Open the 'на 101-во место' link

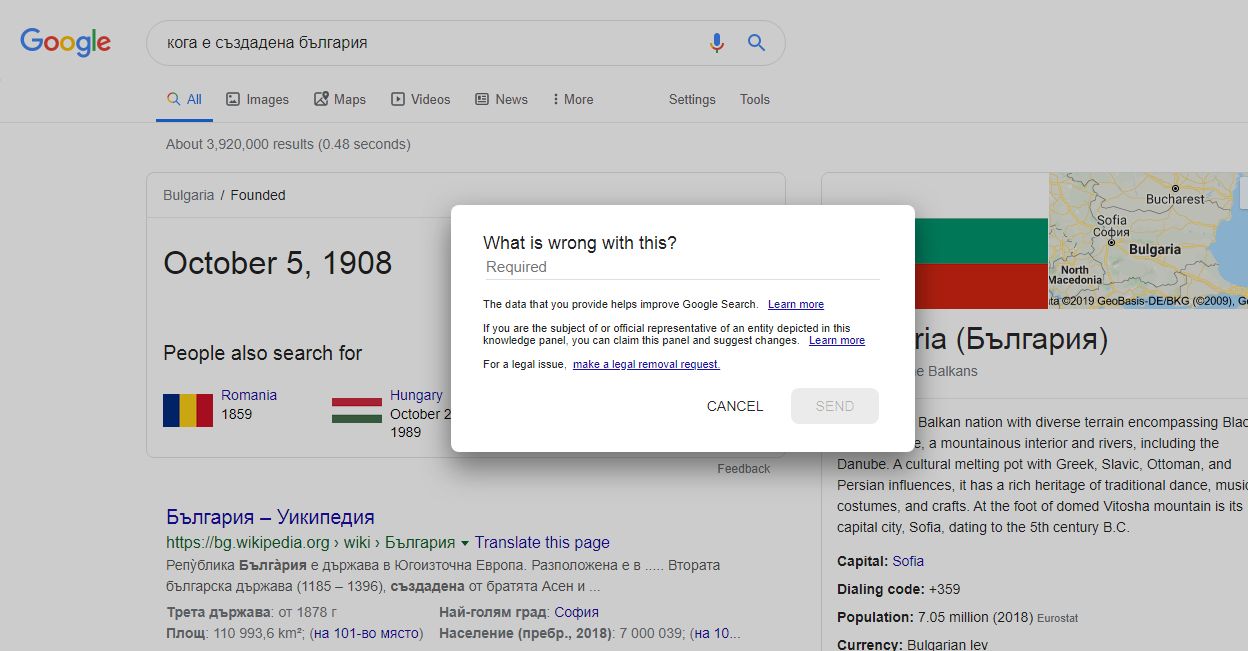[367, 633]
